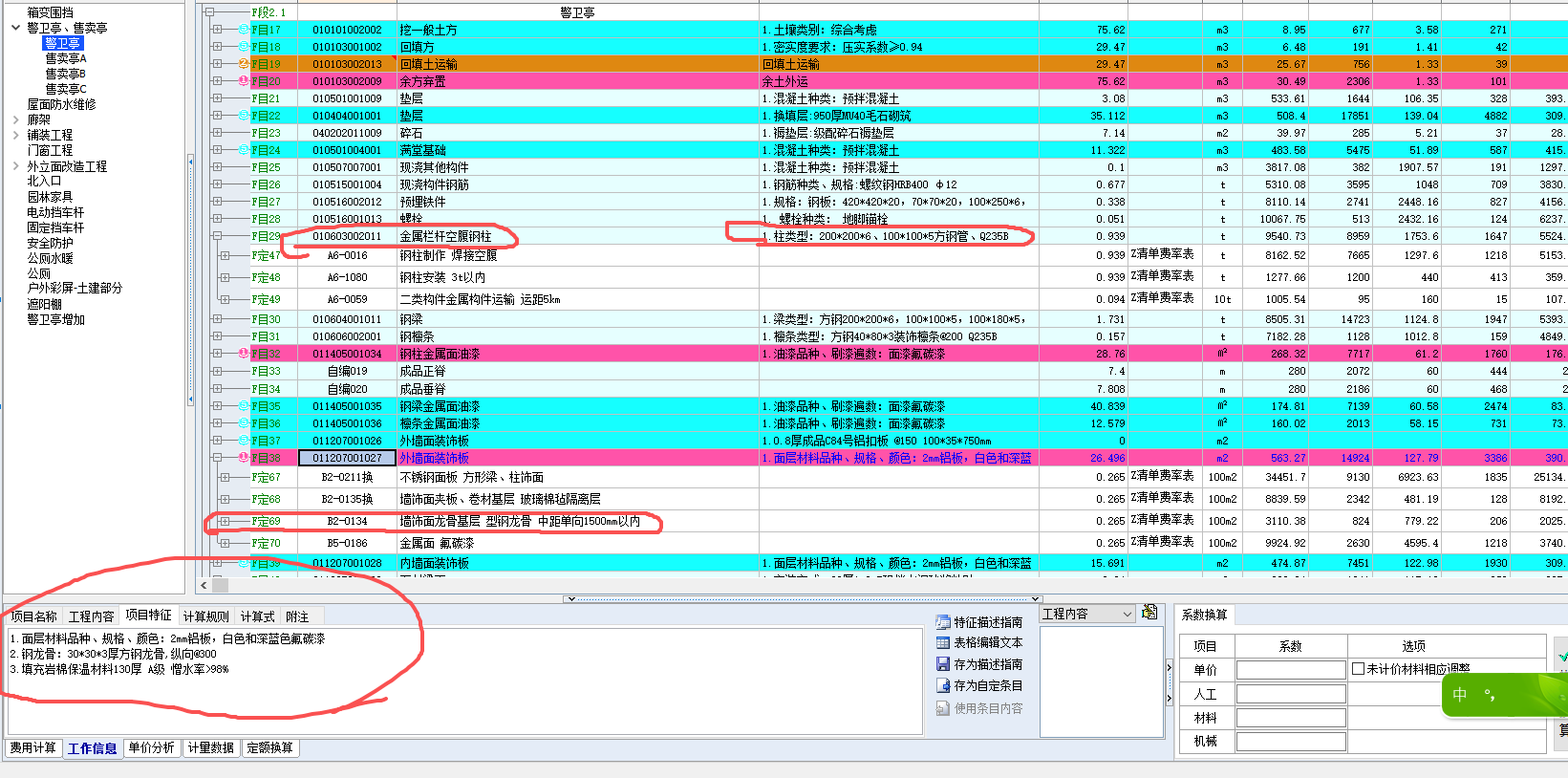Select 售卖亭A in the project tree
1568x778 pixels.
click(x=65, y=58)
